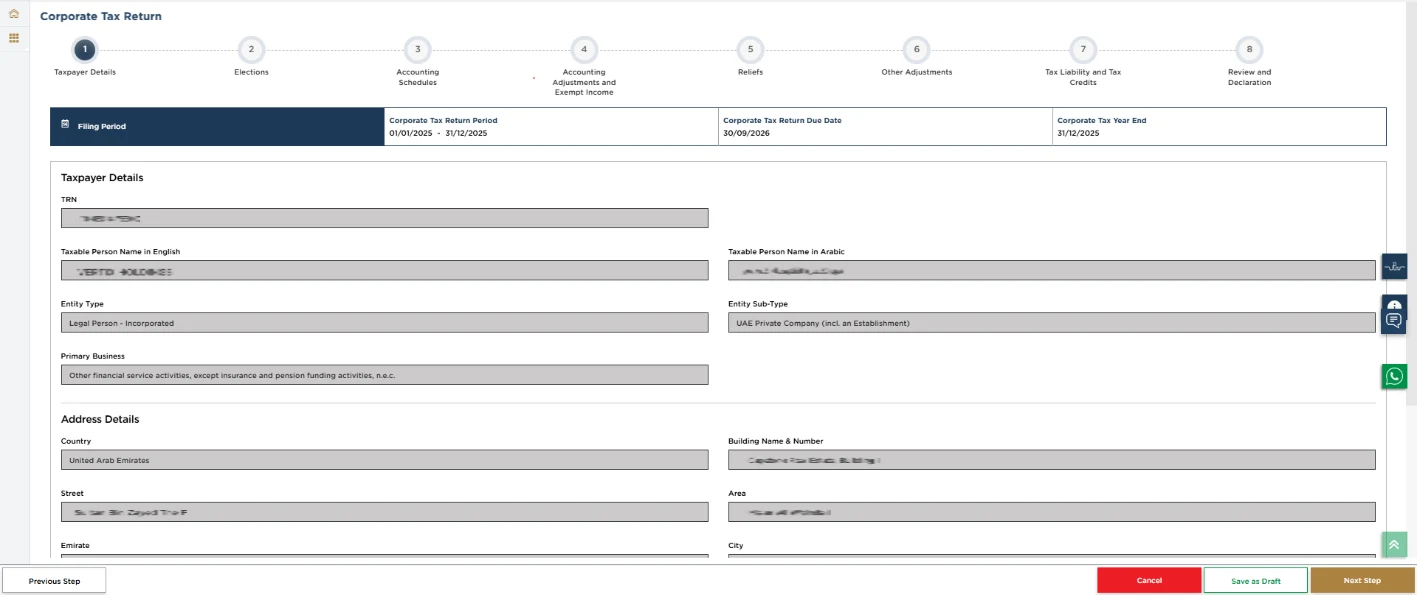Click the Country field
The height and width of the screenshot is (595, 1417).
(385, 460)
